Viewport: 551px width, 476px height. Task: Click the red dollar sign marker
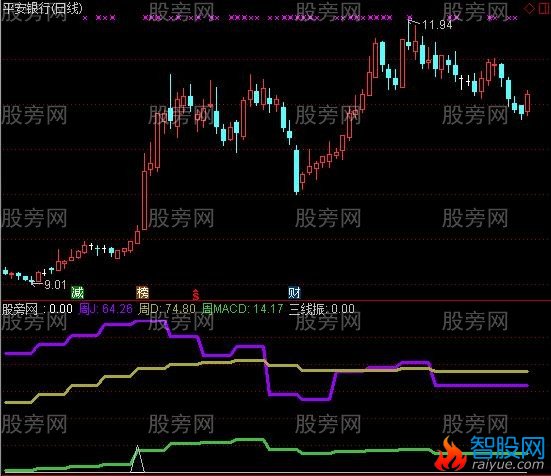click(x=196, y=294)
